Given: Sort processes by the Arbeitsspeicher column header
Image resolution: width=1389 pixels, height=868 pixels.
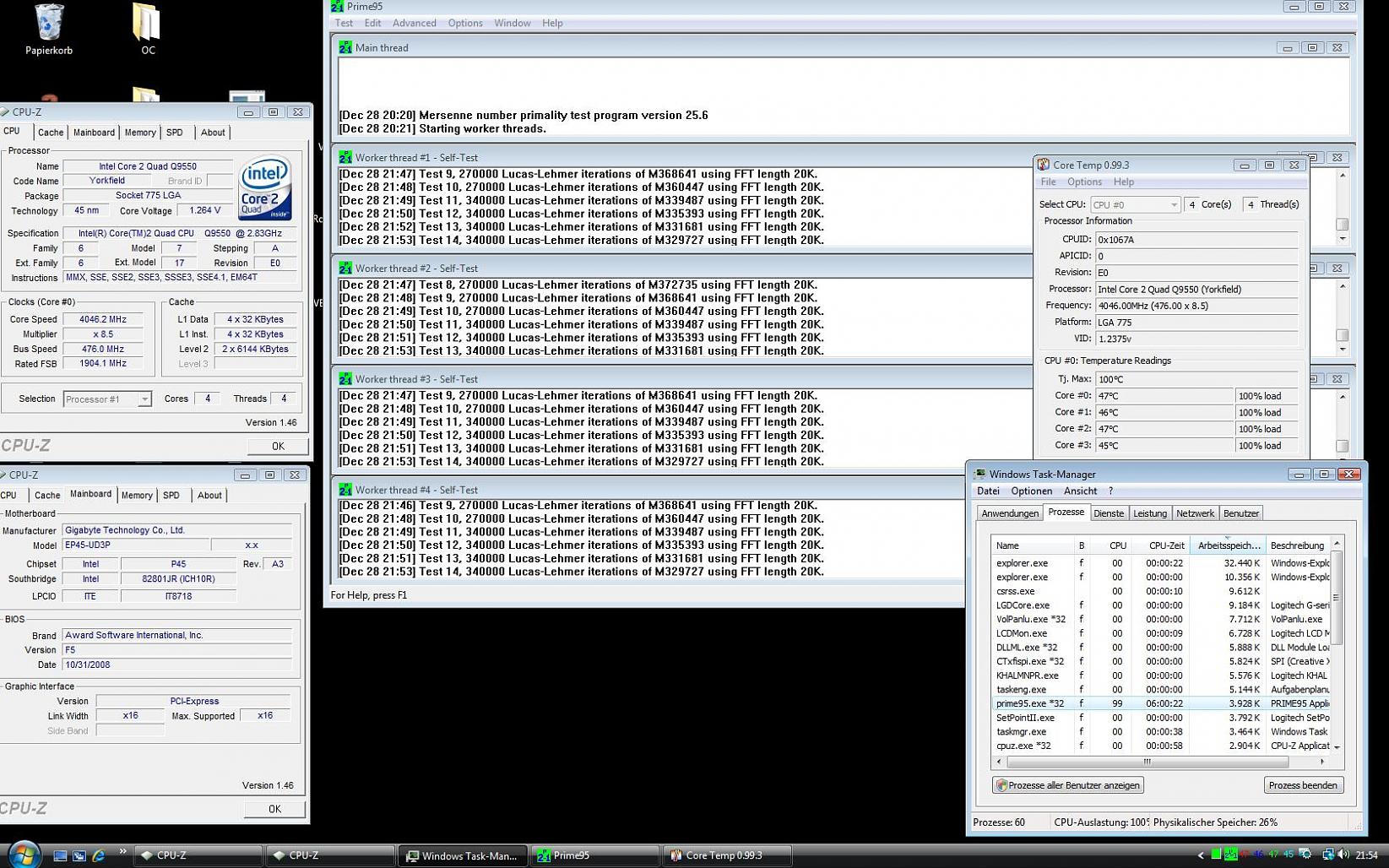Looking at the screenshot, I should [x=1228, y=545].
